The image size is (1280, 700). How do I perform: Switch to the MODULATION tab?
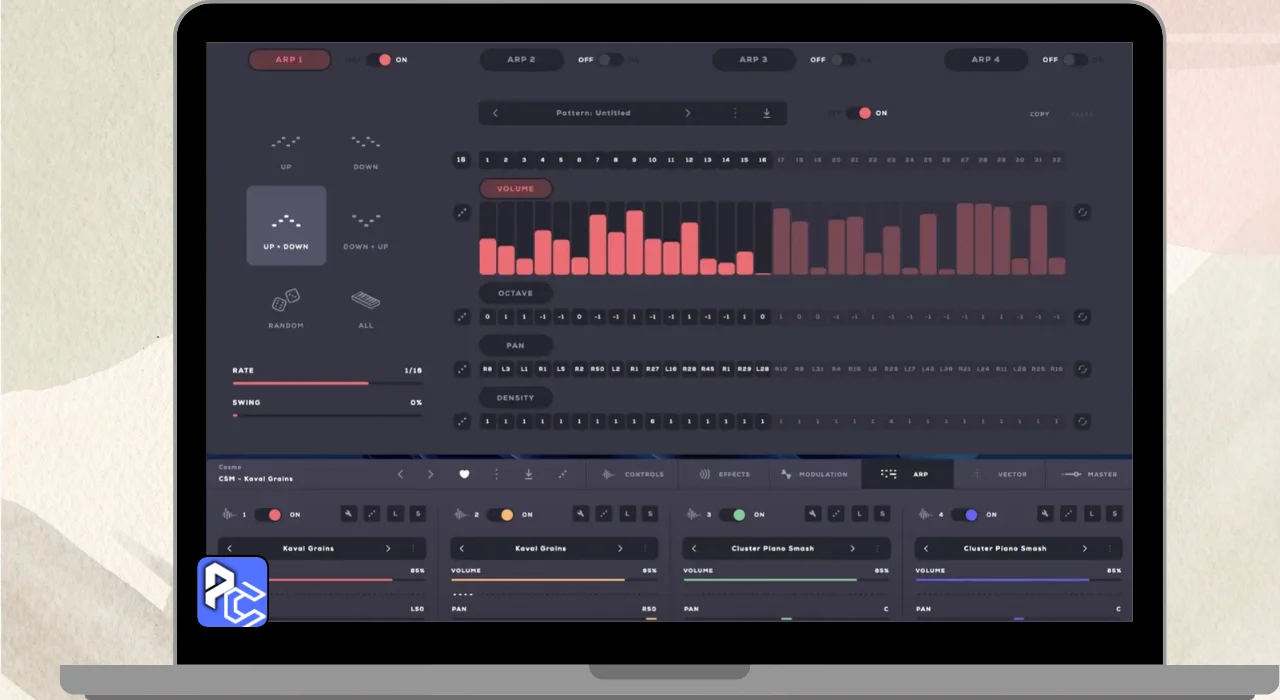pyautogui.click(x=816, y=474)
